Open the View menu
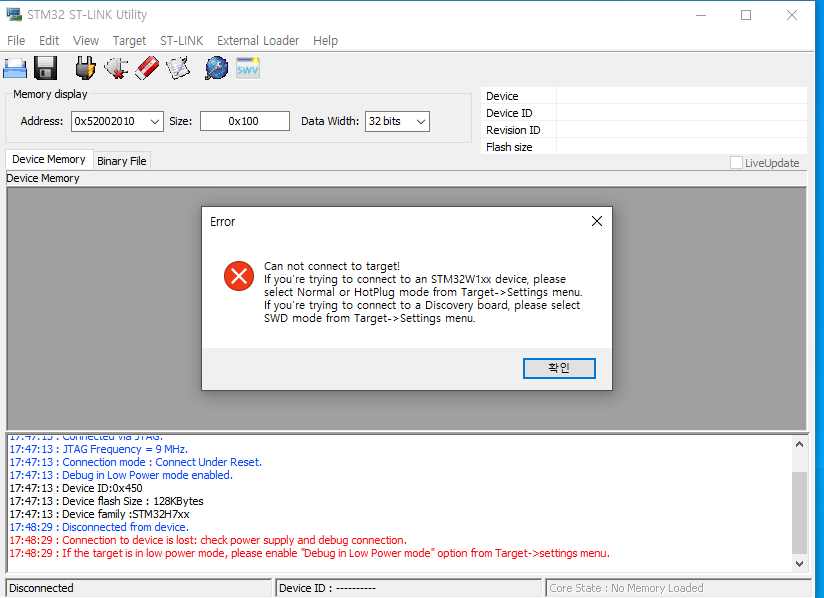The image size is (824, 598). (x=86, y=40)
